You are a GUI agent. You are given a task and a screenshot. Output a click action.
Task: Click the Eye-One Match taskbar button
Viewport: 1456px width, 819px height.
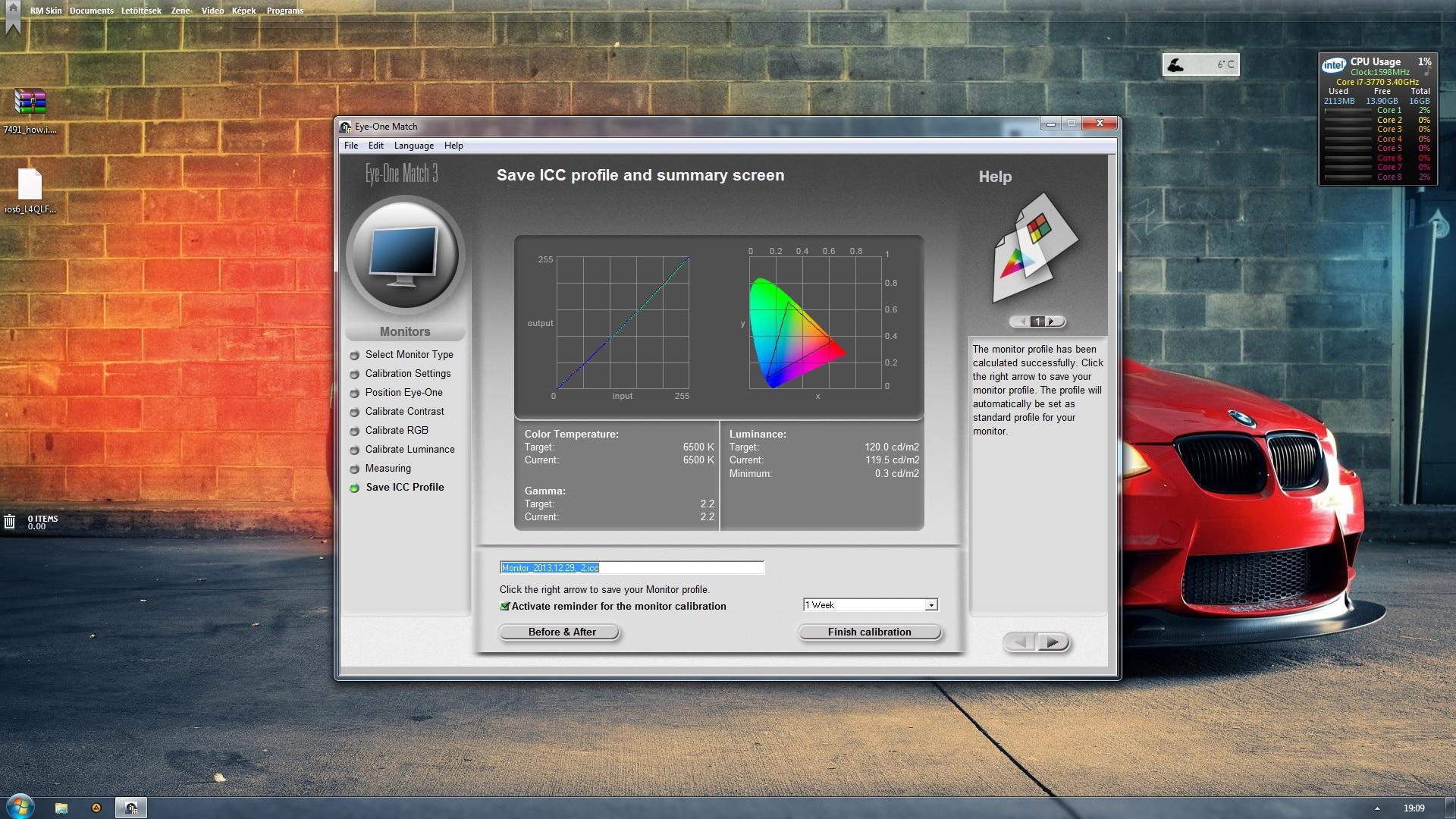(131, 808)
